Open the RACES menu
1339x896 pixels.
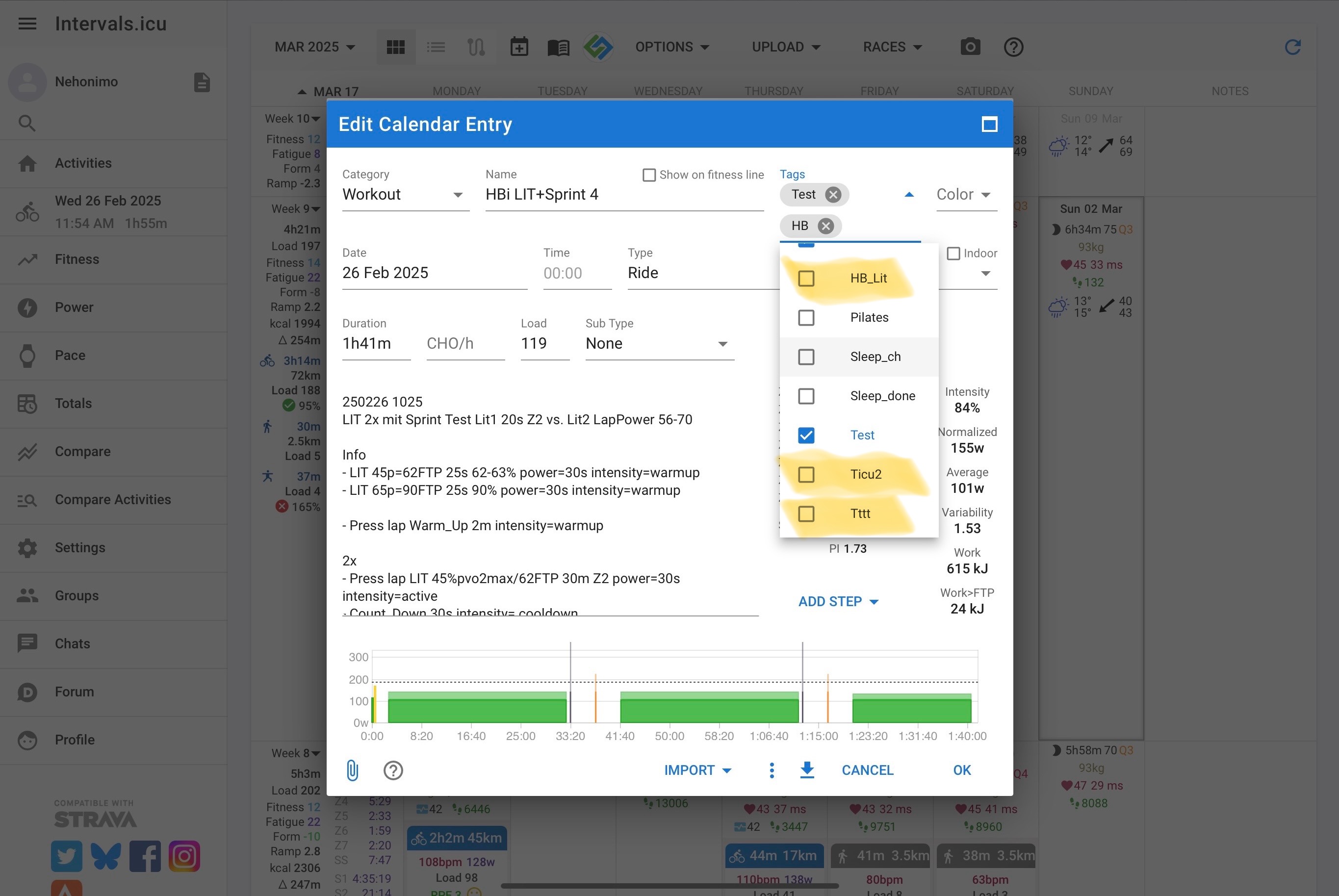893,47
